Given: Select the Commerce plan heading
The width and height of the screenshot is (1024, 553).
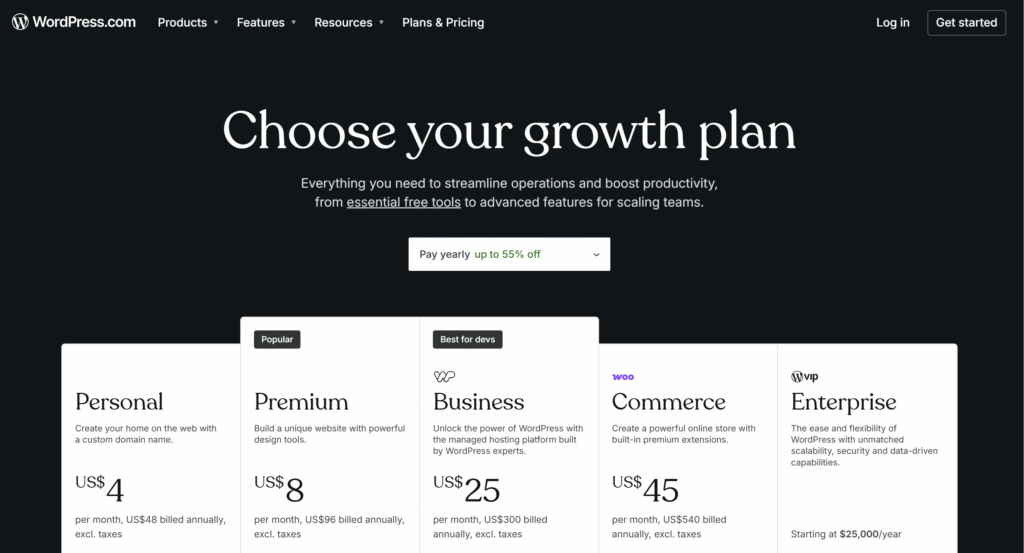Looking at the screenshot, I should (x=669, y=402).
